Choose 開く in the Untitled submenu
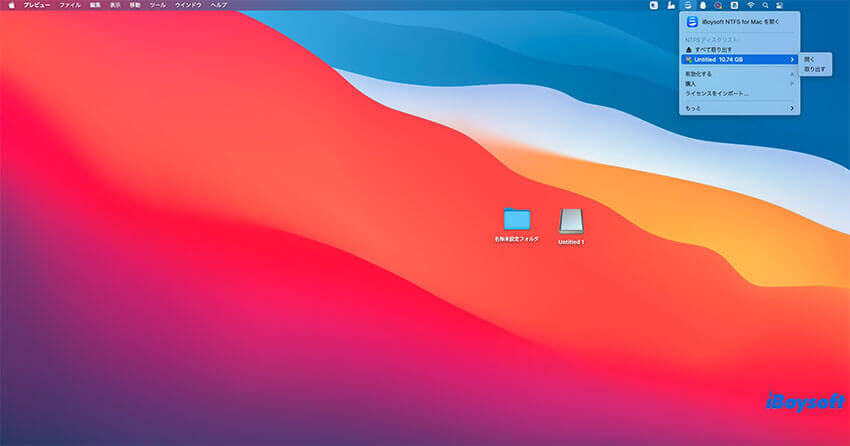This screenshot has width=850, height=446. point(809,59)
